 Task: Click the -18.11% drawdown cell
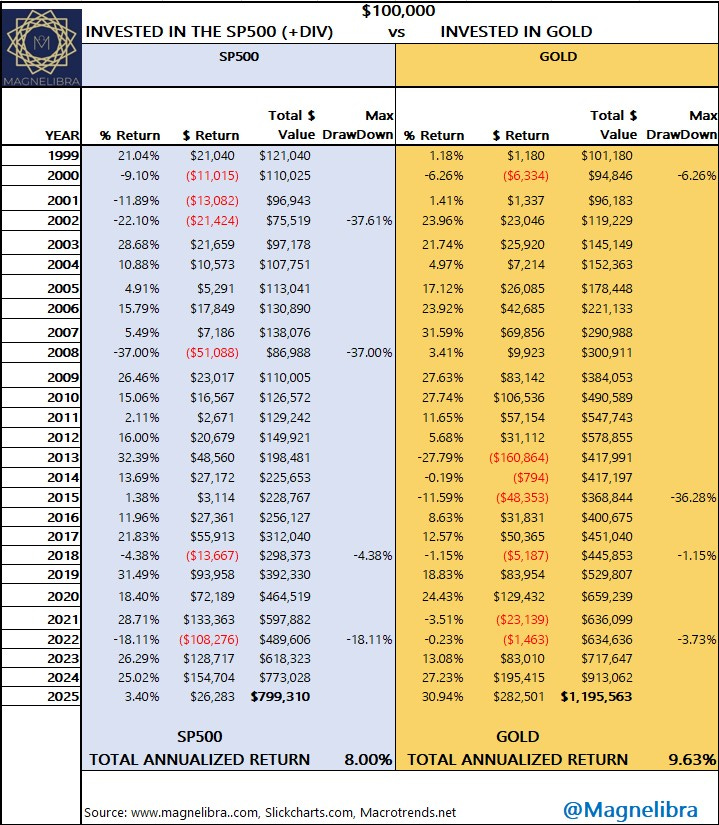[369, 640]
